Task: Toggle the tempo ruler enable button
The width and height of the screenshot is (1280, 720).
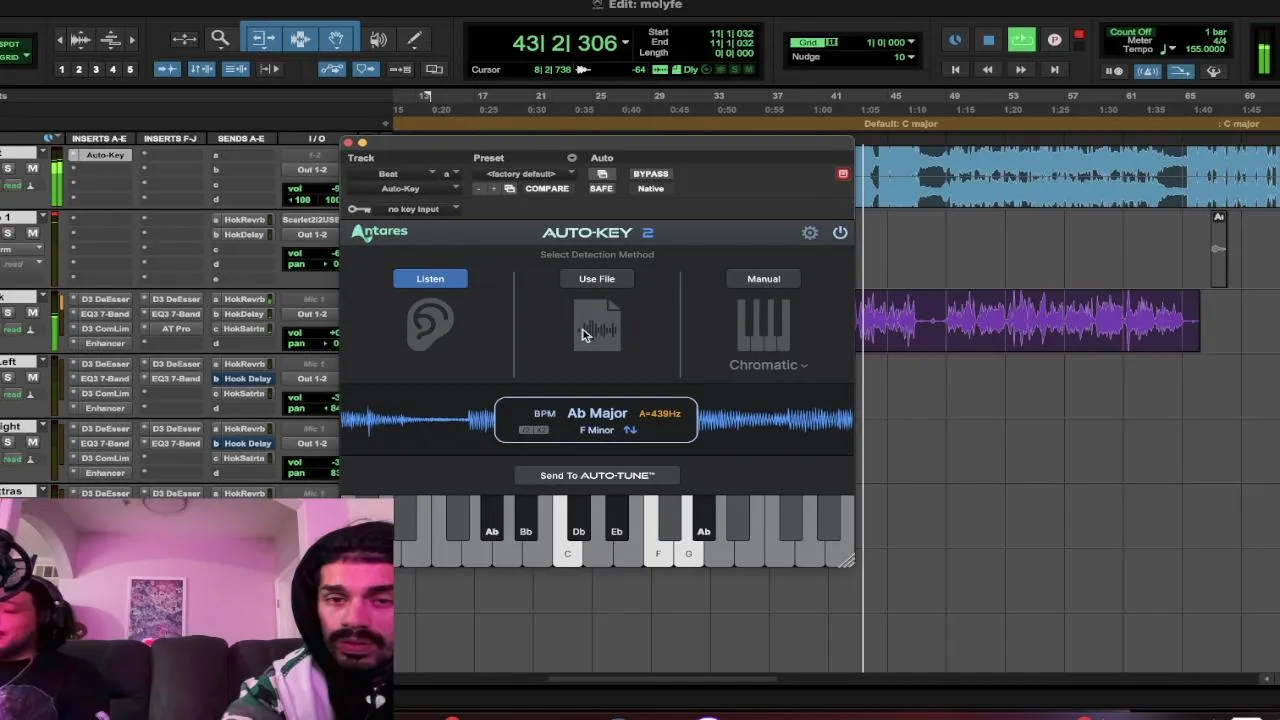Action: (1180, 72)
